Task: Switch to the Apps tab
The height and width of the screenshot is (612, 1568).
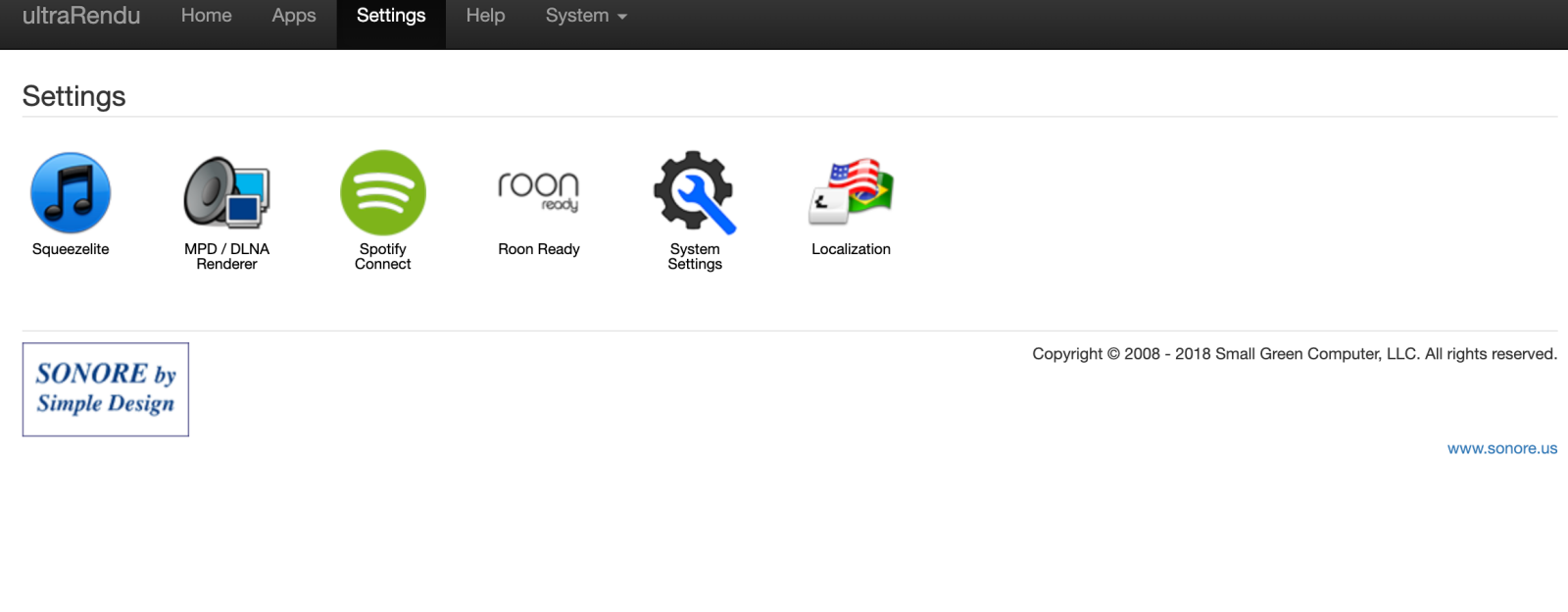Action: [x=294, y=16]
